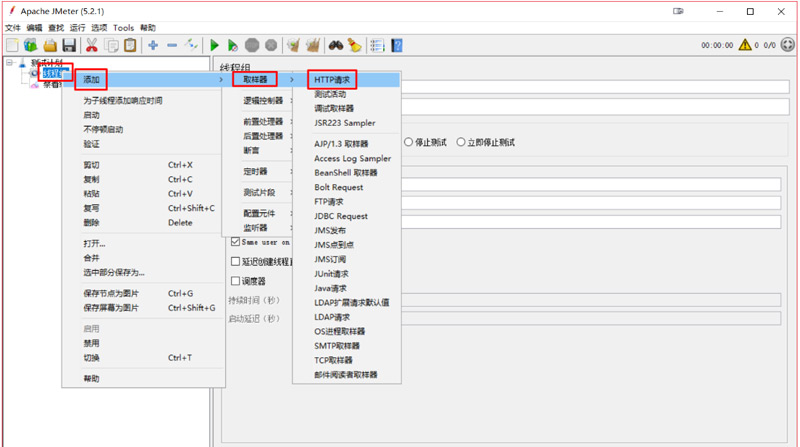Click the grey Stop octagon icon
800x447 pixels.
(252, 45)
